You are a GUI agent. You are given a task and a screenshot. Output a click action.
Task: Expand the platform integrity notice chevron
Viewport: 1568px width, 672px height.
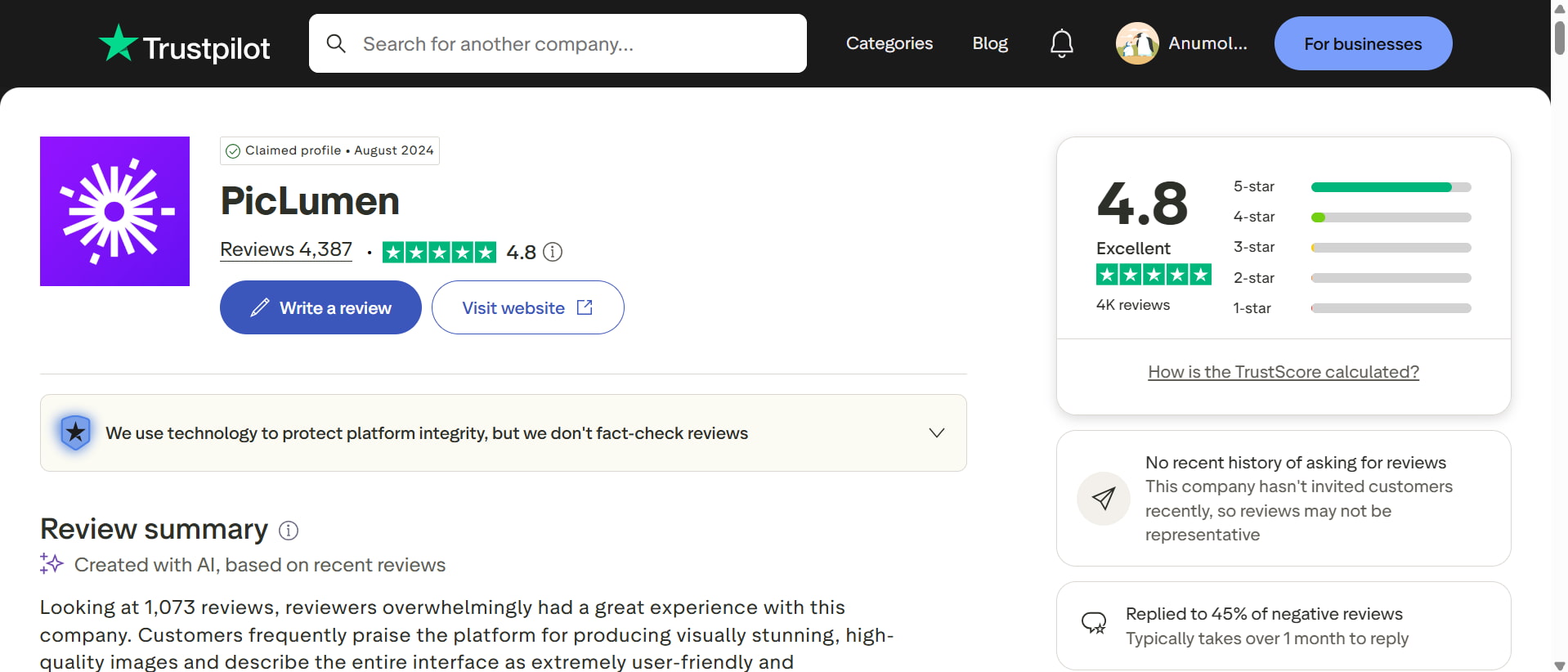[x=937, y=432]
